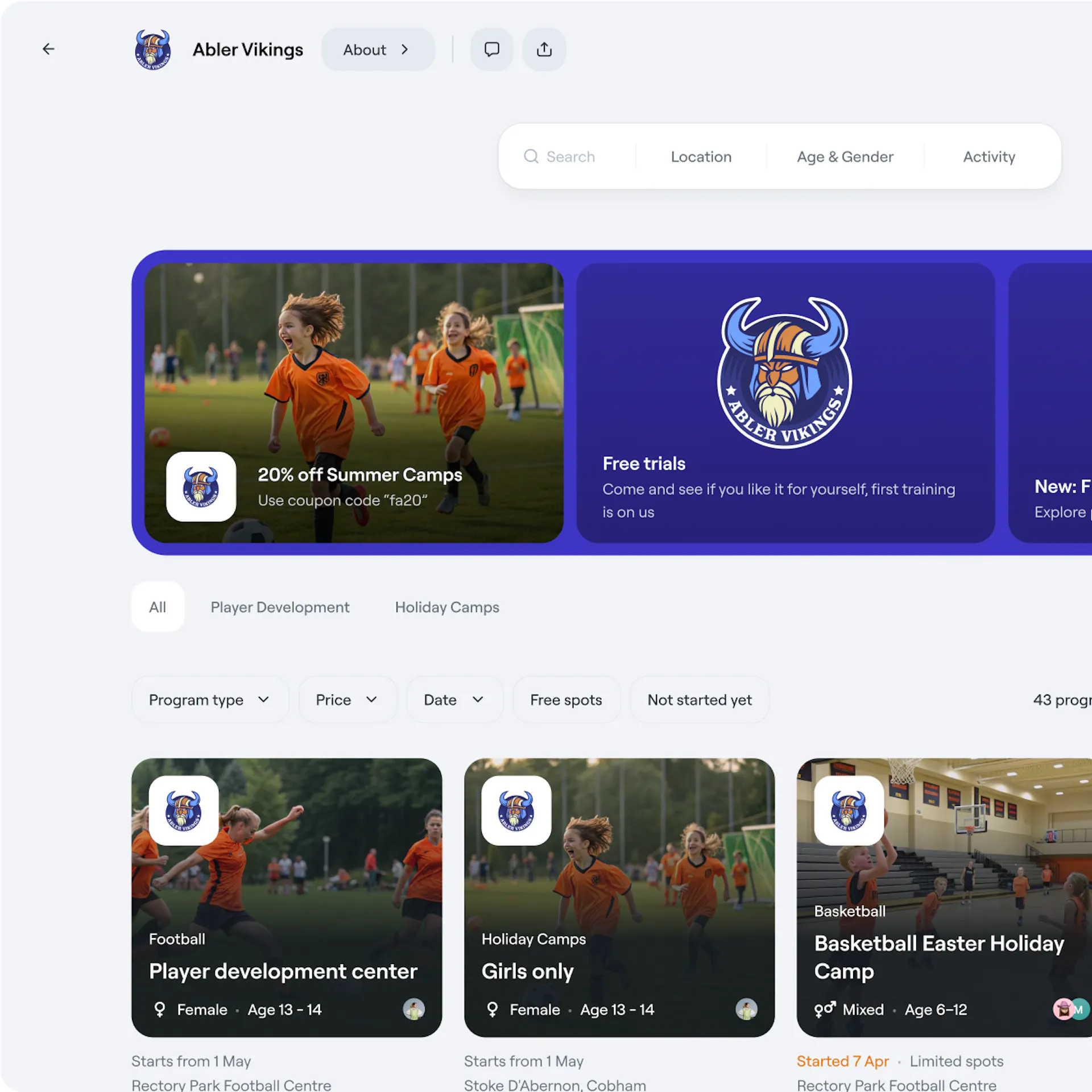Click coach avatar on Girls only card
Viewport: 1092px width, 1092px height.
point(746,1009)
